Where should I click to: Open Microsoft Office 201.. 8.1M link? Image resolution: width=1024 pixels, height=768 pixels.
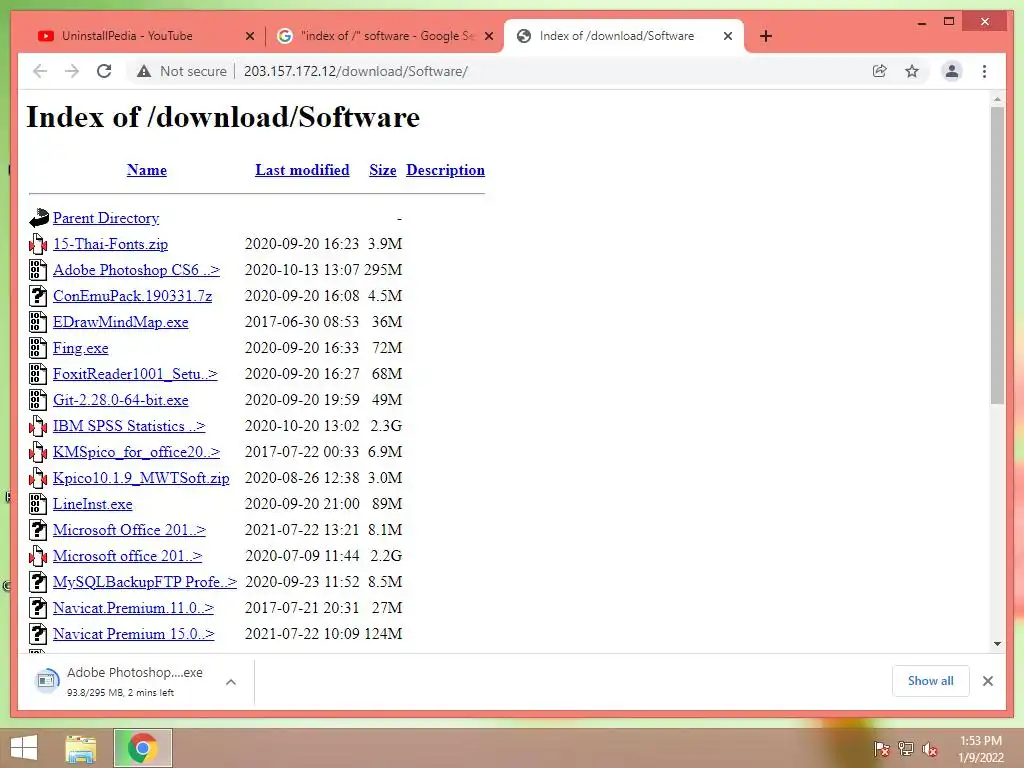pos(129,530)
